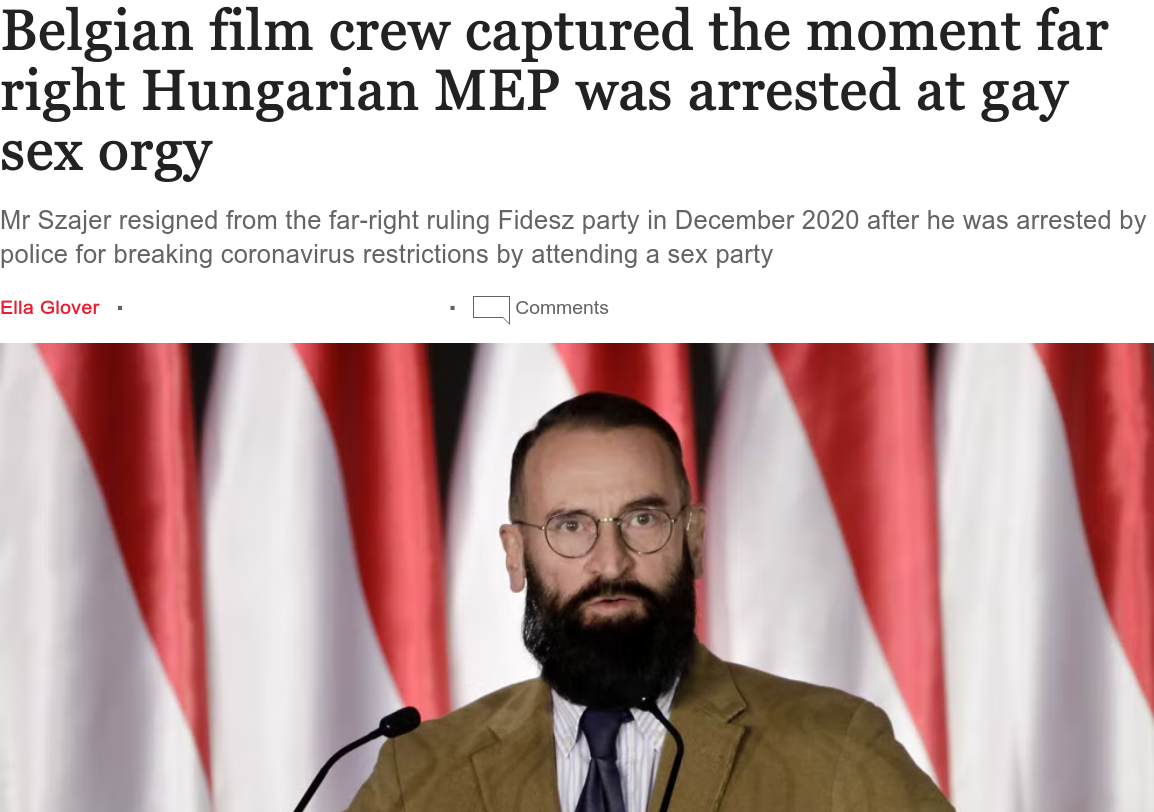
Task: Click the word "Belgian" in the headline
Action: click(96, 33)
